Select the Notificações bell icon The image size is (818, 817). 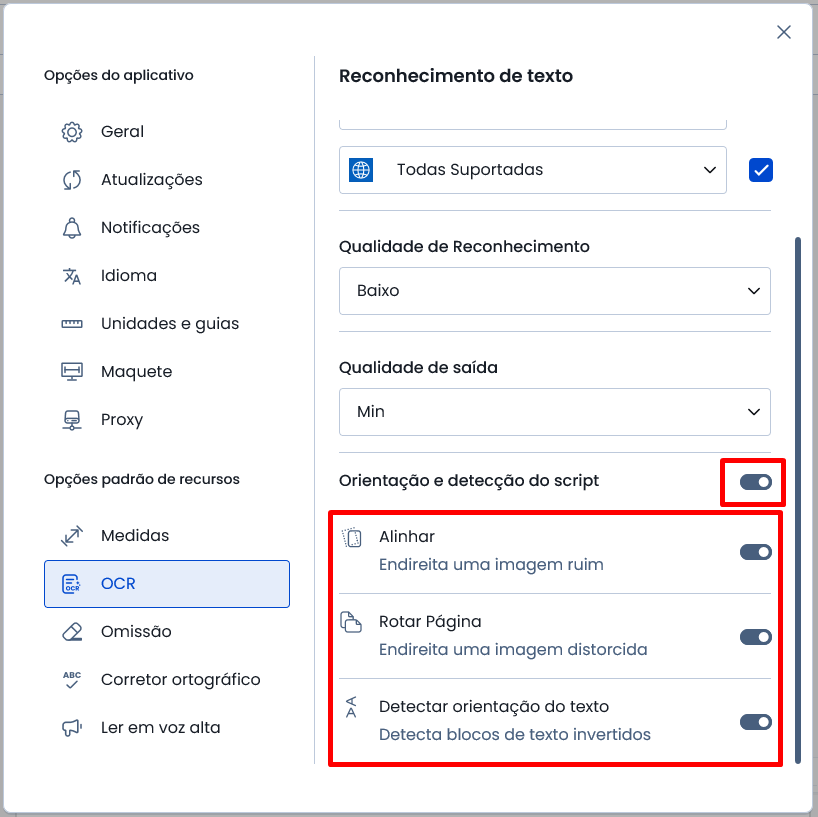click(72, 228)
